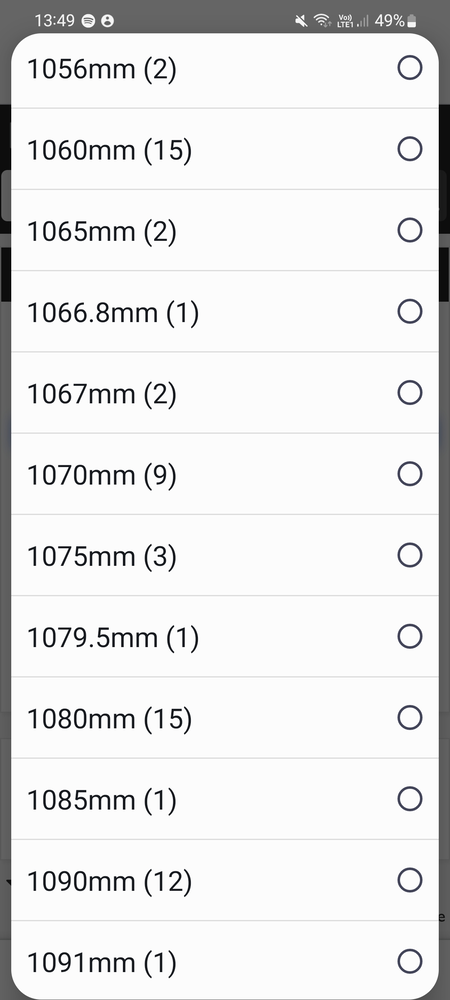Image resolution: width=450 pixels, height=1000 pixels.
Task: Select the 1090mm (12) radio option
Action: click(x=410, y=880)
